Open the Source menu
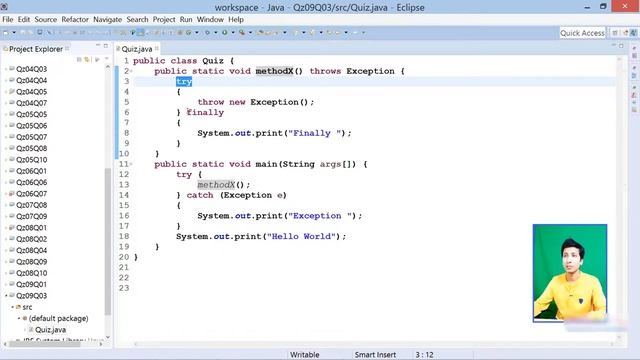Image resolution: width=640 pixels, height=360 pixels. click(x=46, y=19)
